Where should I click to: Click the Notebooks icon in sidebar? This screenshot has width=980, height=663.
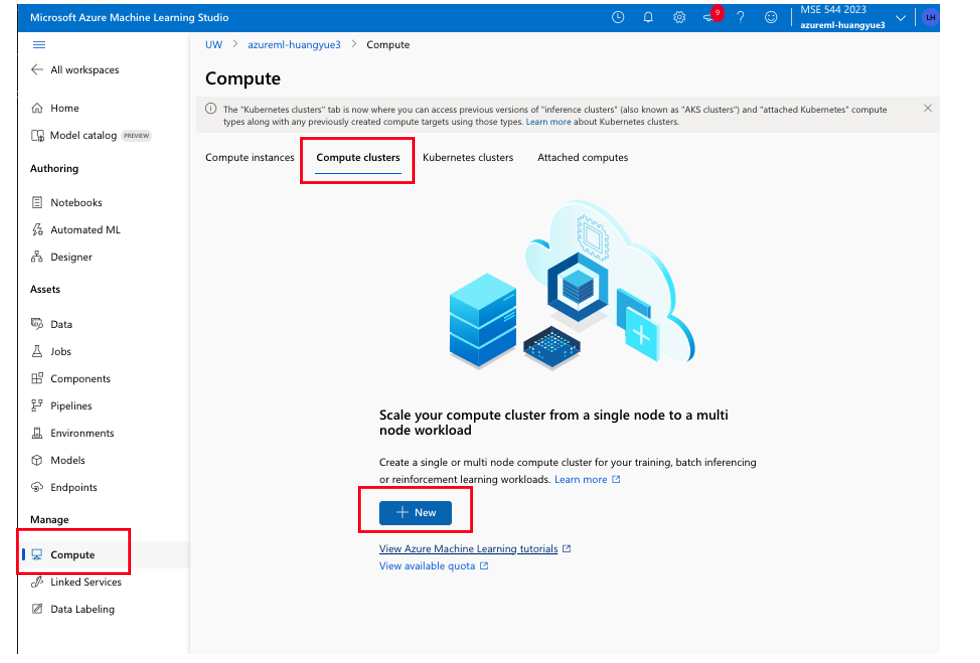point(38,202)
